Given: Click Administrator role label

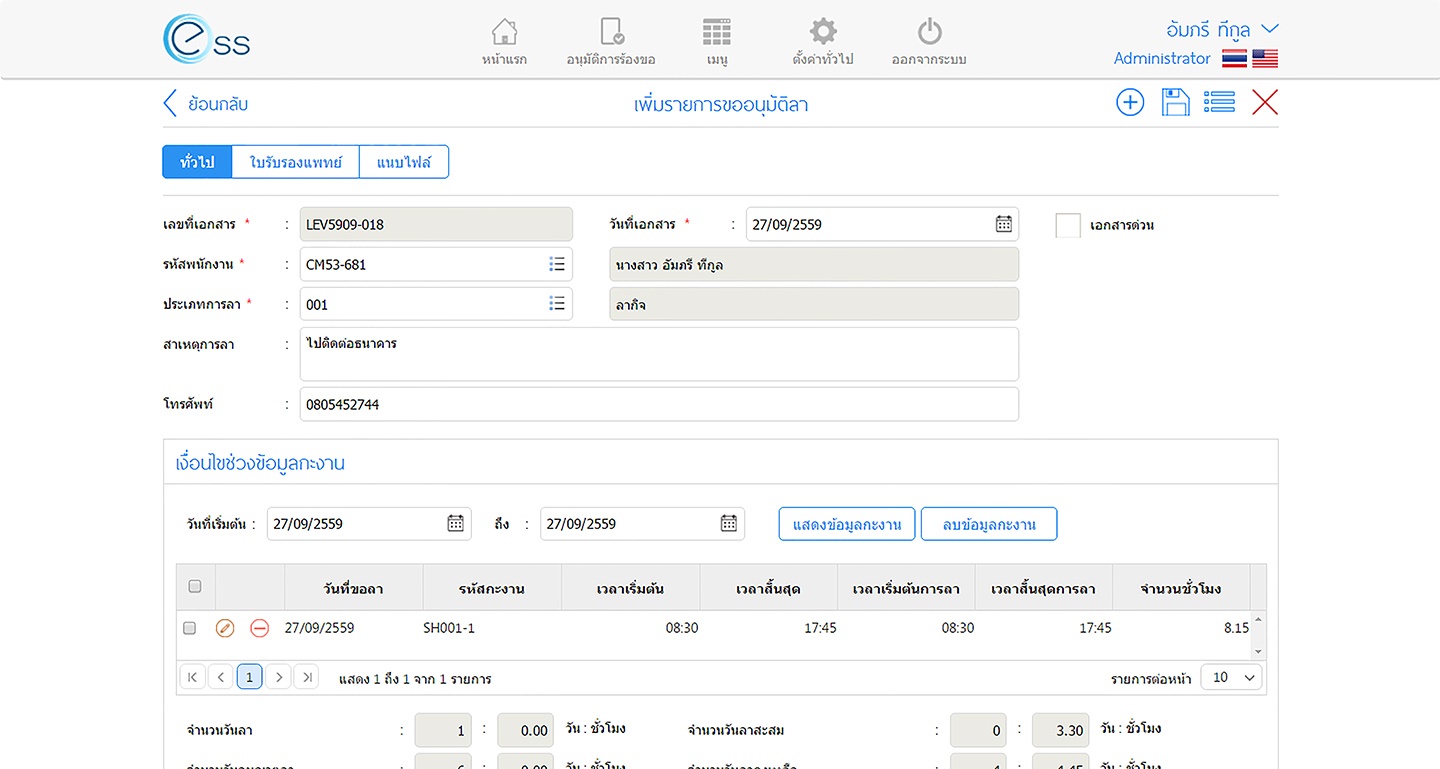Looking at the screenshot, I should 1162,59.
